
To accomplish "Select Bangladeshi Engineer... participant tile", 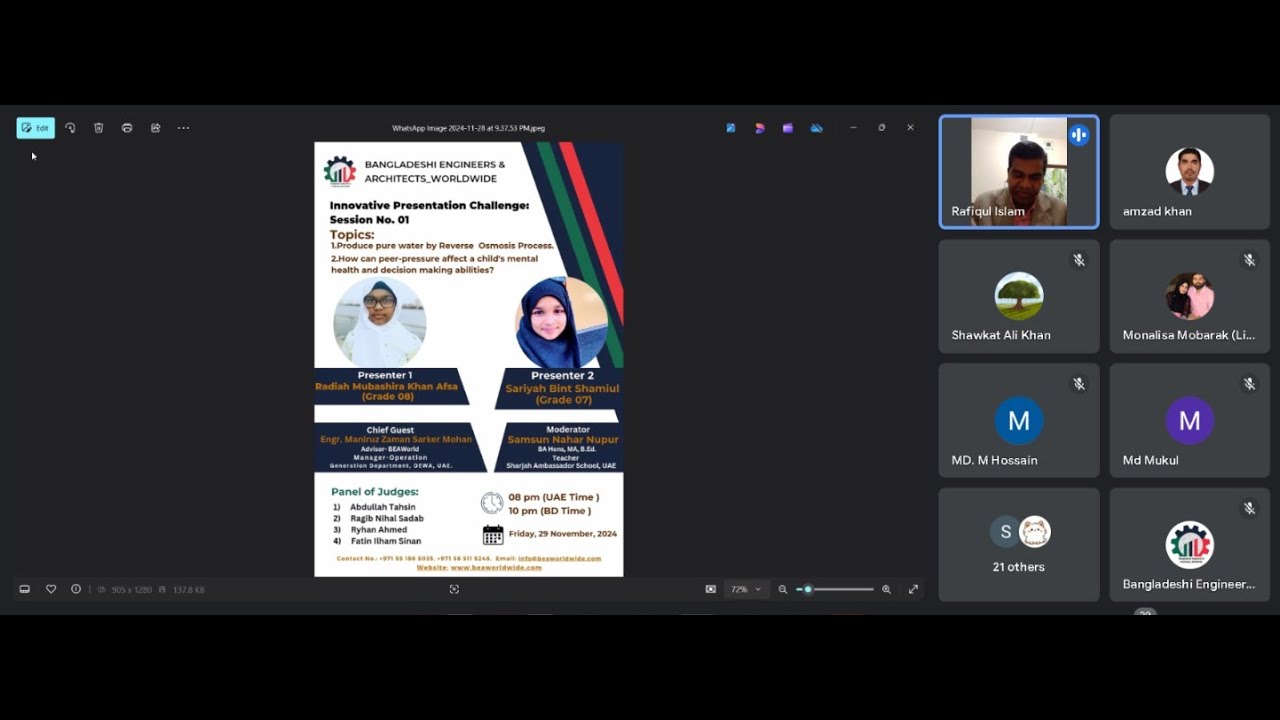I will click(1190, 545).
